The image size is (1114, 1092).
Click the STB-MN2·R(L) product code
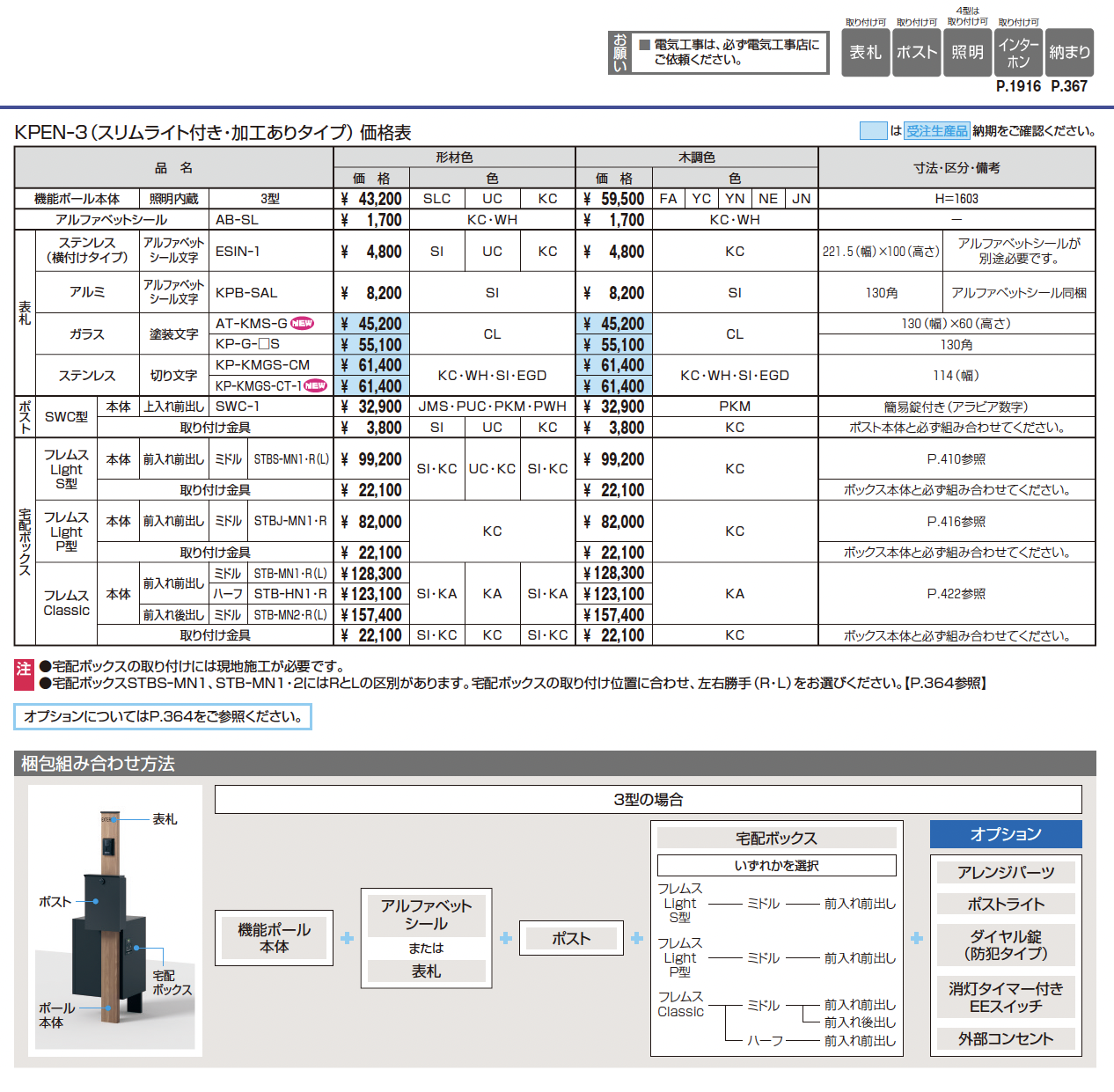pos(291,615)
